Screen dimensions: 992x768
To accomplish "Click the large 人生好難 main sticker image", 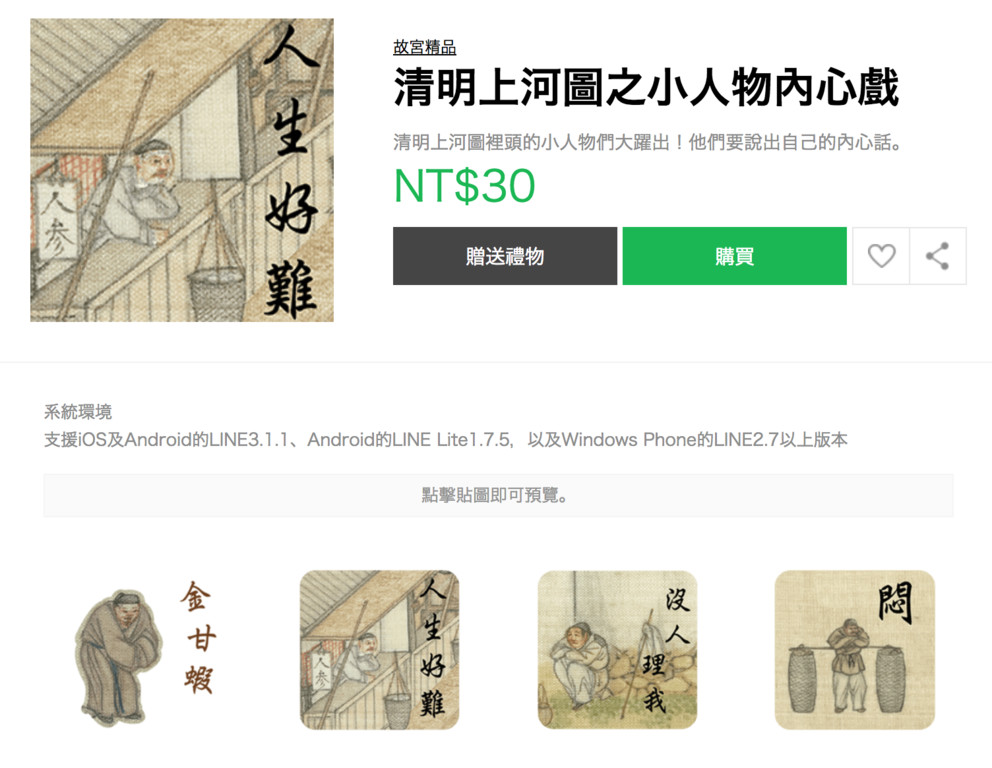I will 182,170.
